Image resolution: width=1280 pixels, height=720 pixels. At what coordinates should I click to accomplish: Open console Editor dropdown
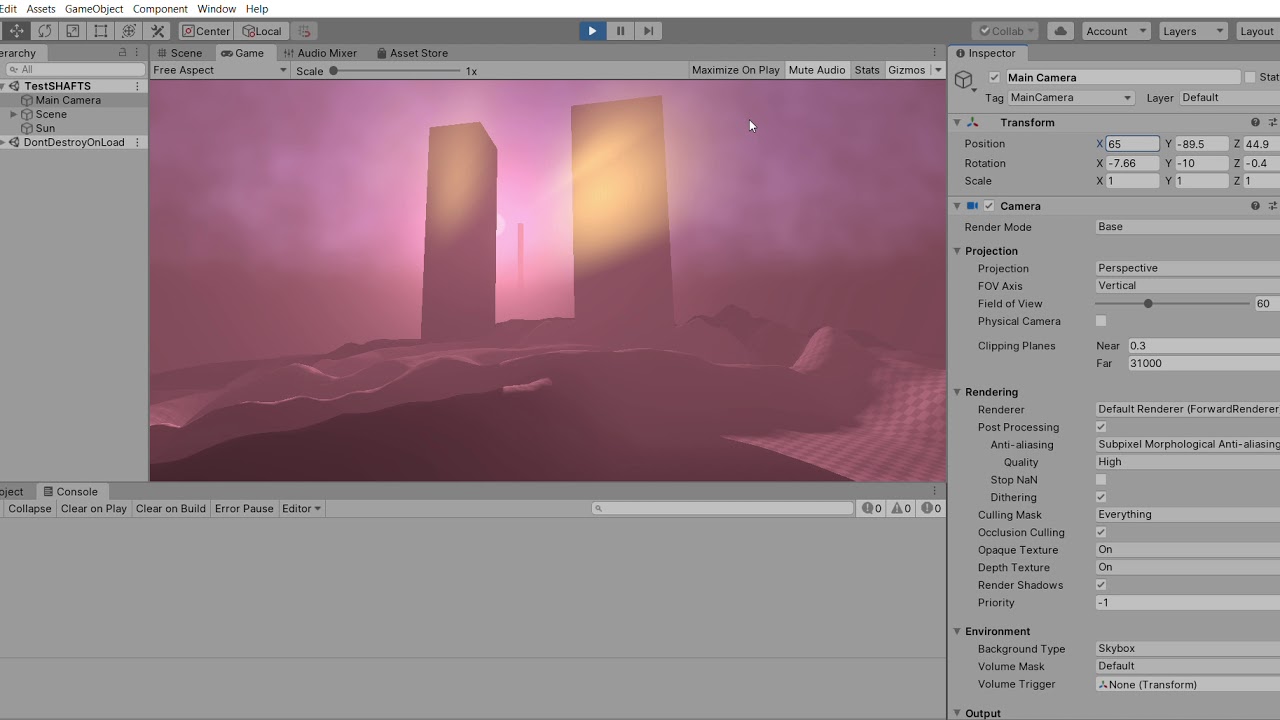(x=301, y=508)
